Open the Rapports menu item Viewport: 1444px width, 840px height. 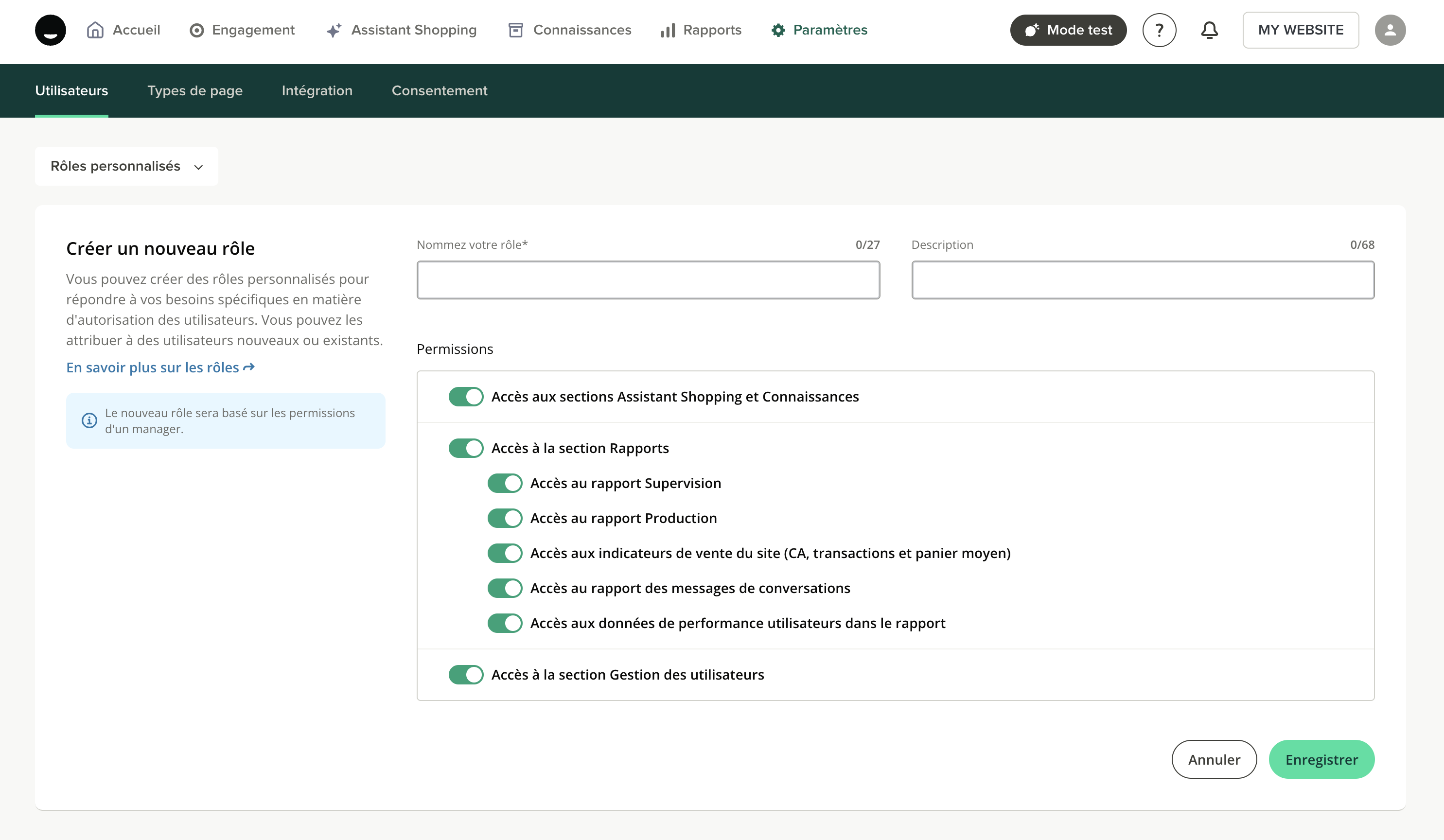point(701,30)
